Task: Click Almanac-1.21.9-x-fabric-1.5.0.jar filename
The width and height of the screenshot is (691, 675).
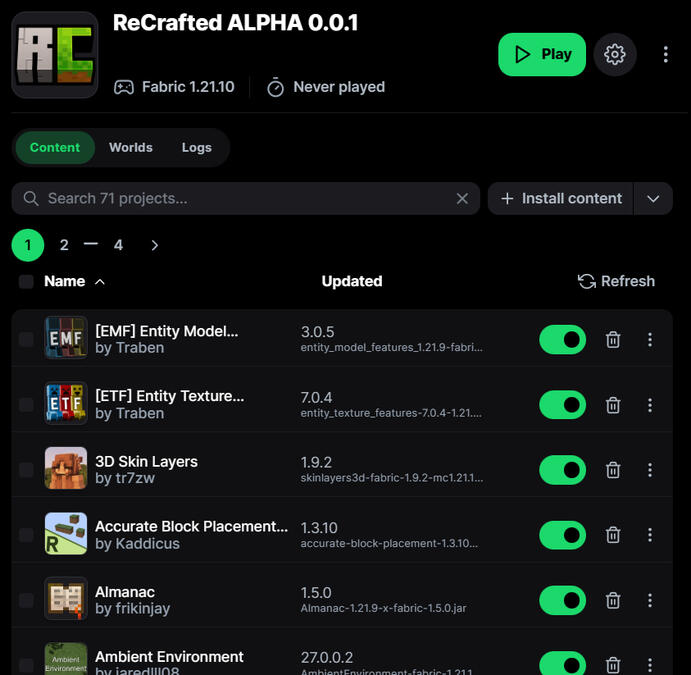Action: (383, 608)
